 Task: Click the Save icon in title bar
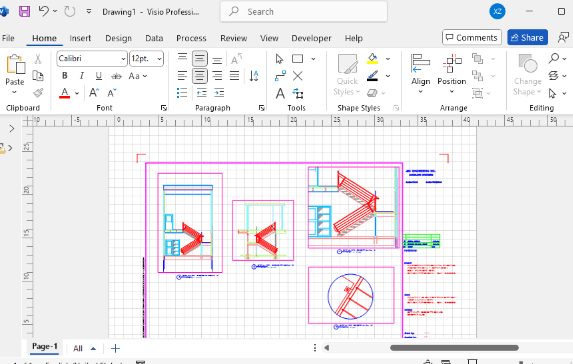point(24,11)
